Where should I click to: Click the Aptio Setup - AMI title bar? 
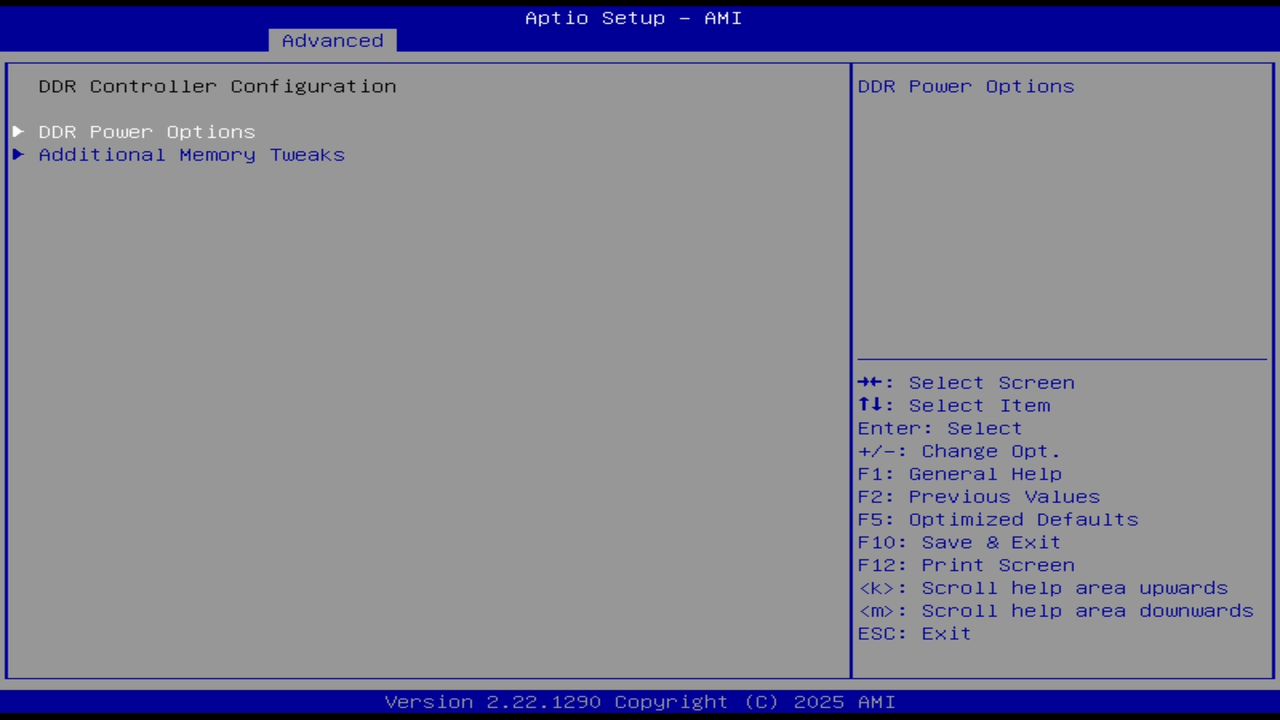(633, 17)
